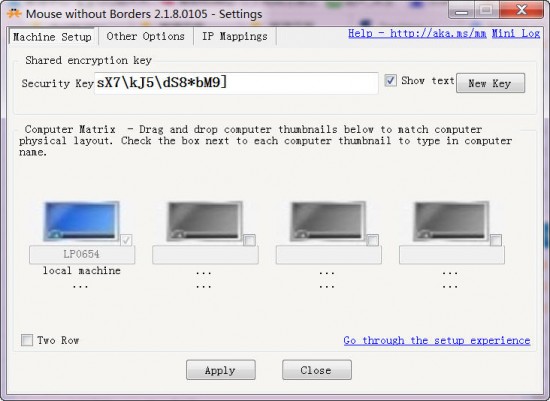Generate a New Key
Image resolution: width=550 pixels, height=401 pixels.
tap(490, 83)
